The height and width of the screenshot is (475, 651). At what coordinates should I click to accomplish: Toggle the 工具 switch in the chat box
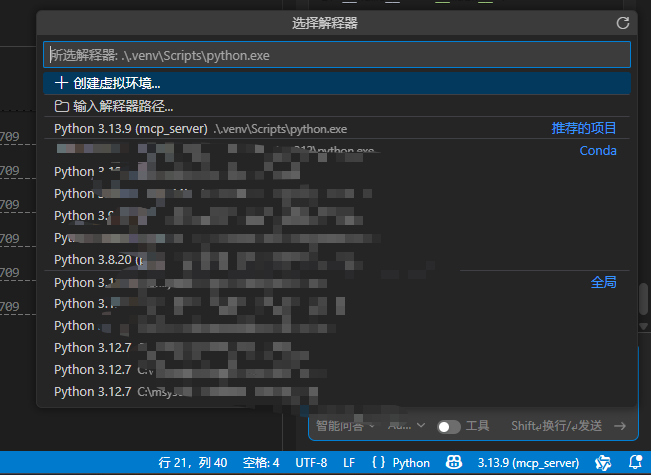click(449, 426)
